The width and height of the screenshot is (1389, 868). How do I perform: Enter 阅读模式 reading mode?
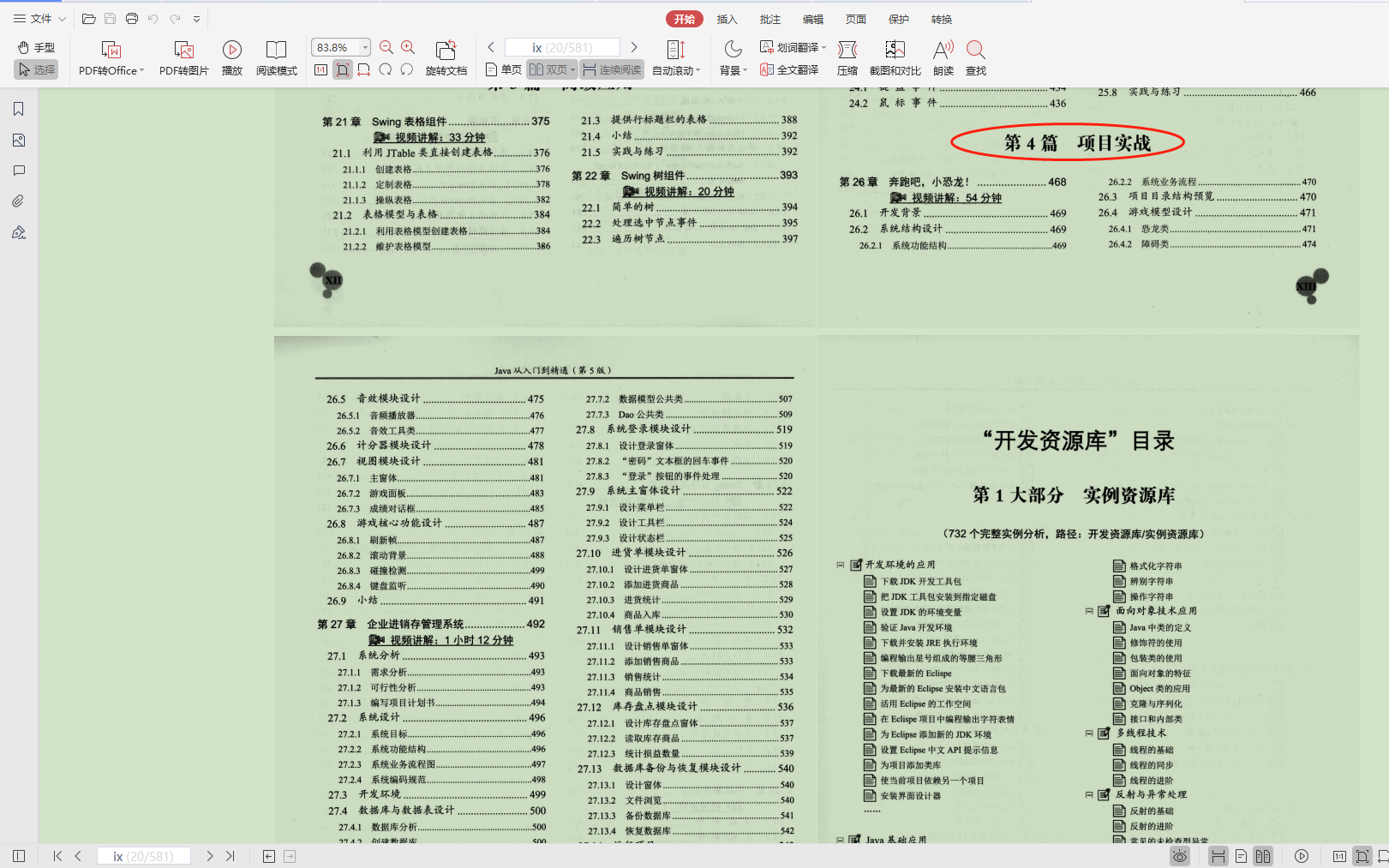tap(276, 58)
